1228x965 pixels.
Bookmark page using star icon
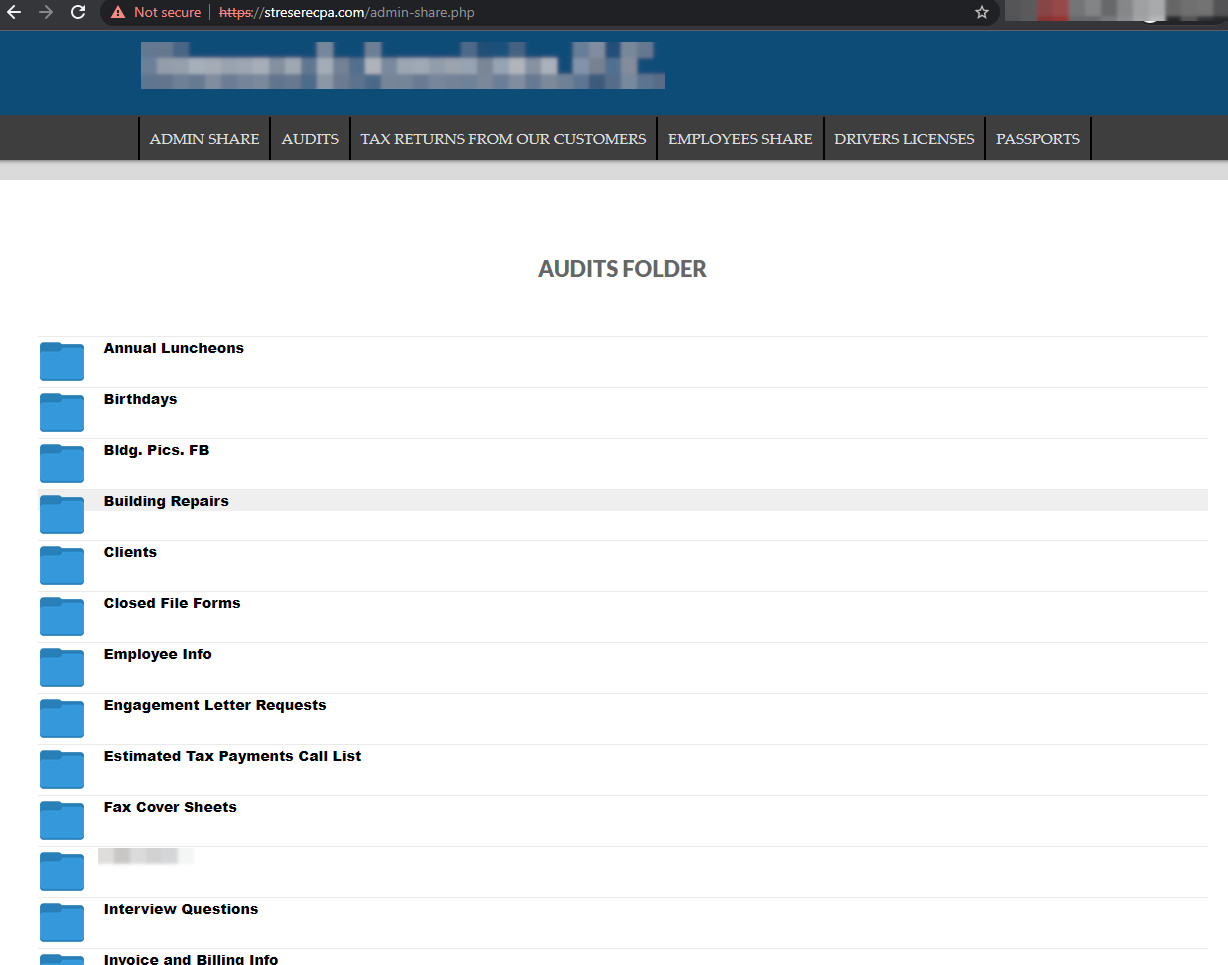coord(981,13)
